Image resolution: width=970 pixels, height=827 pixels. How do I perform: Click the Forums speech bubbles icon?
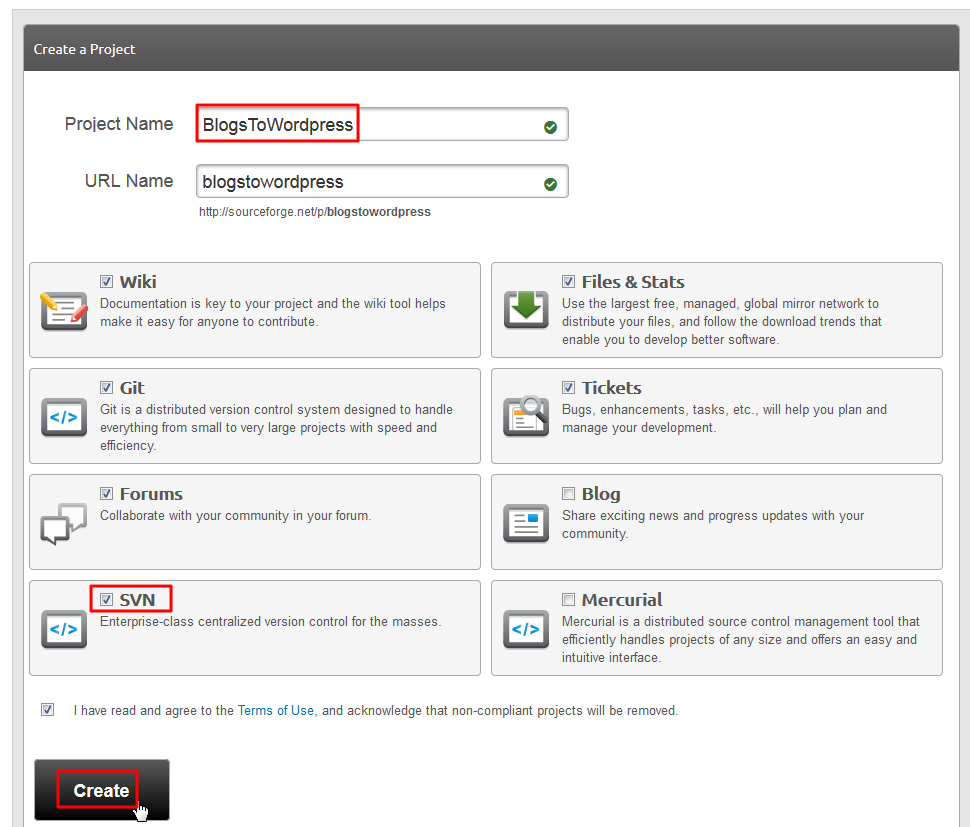pyautogui.click(x=64, y=523)
